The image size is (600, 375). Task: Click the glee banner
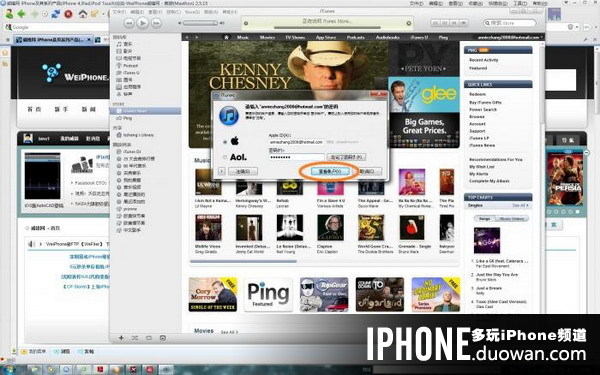(424, 94)
